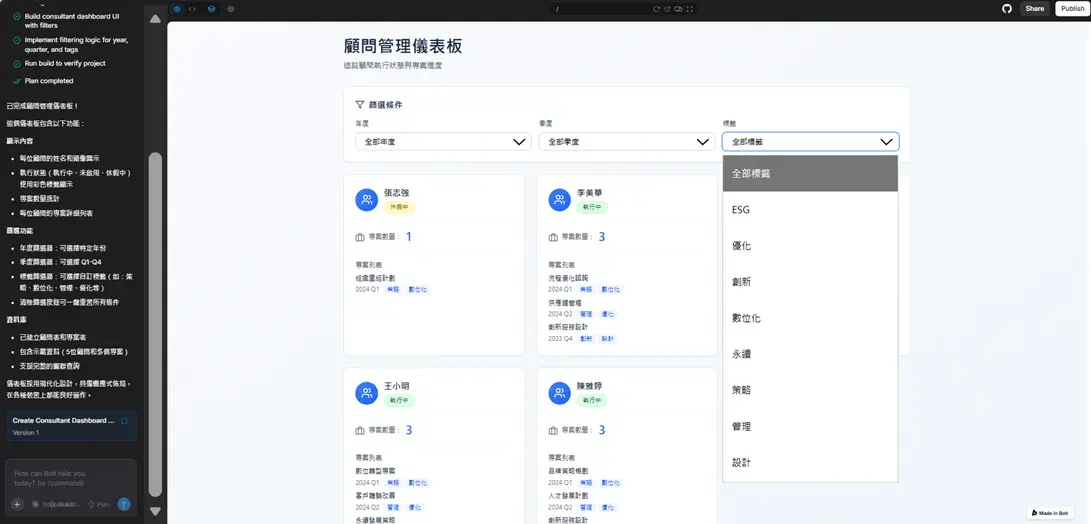Open the settings gear in top toolbar
Viewport: 1091px width, 524px height.
coord(230,9)
